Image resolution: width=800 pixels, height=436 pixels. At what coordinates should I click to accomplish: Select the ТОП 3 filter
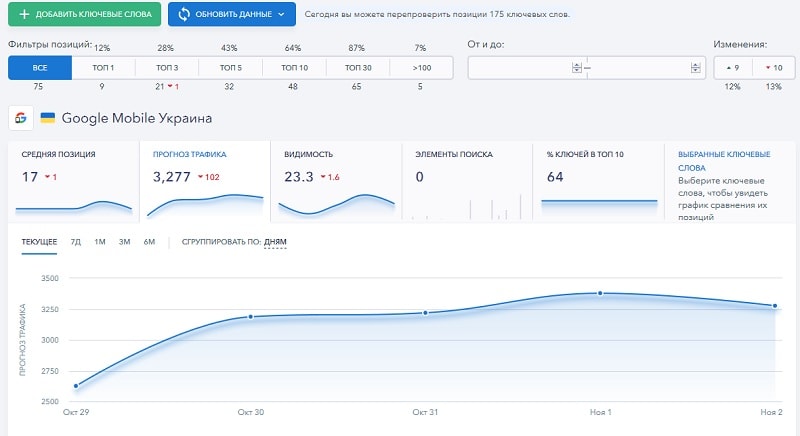click(x=167, y=68)
